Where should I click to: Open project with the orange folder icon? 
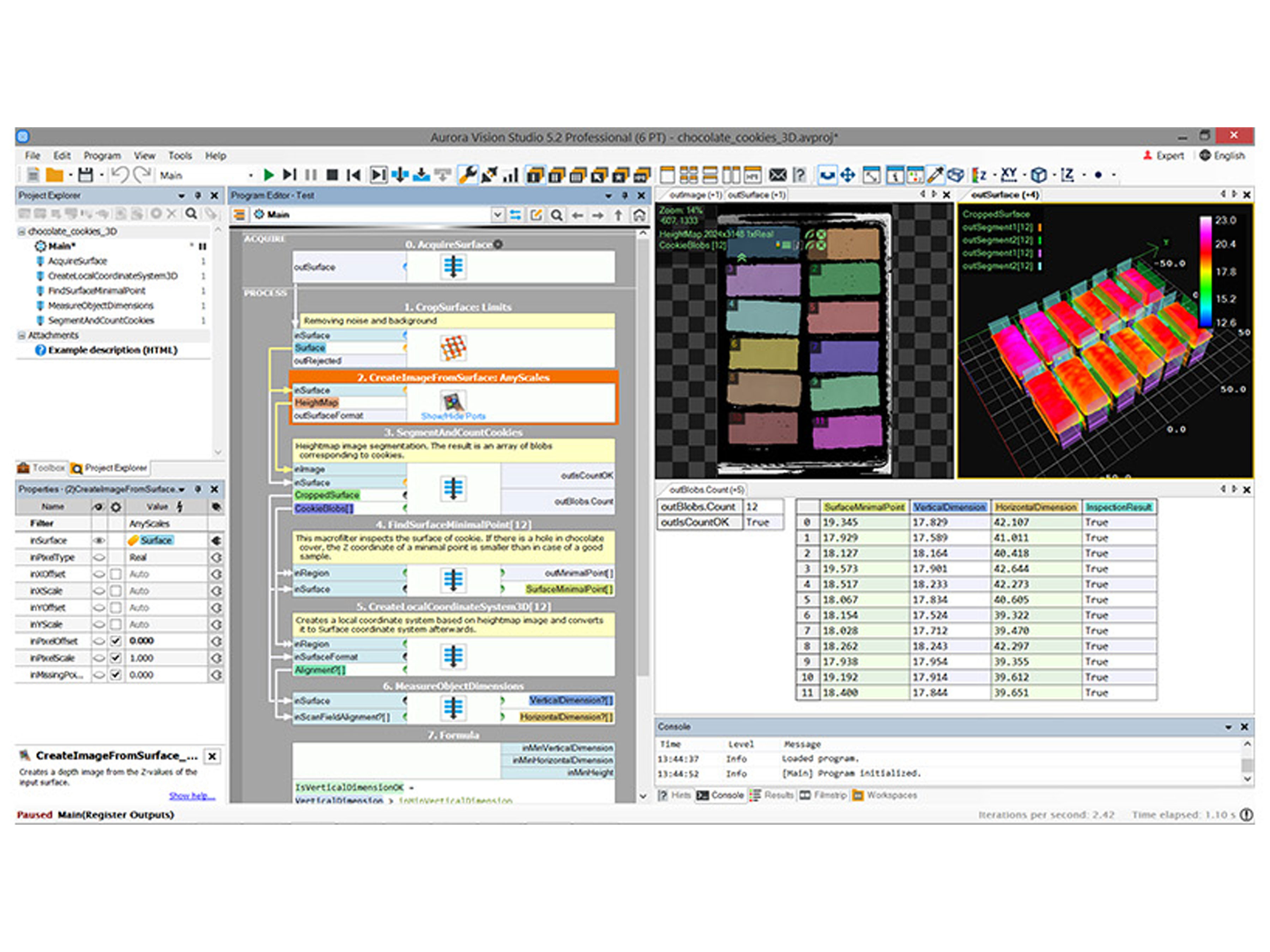[55, 175]
